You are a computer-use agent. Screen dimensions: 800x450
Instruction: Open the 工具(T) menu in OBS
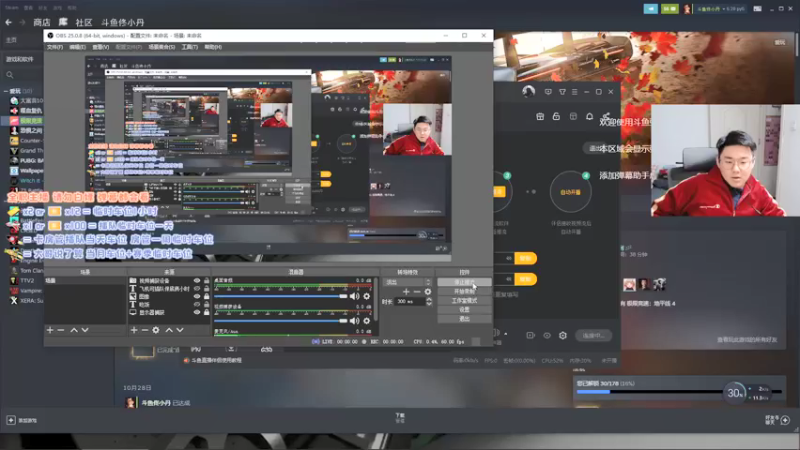click(x=189, y=47)
